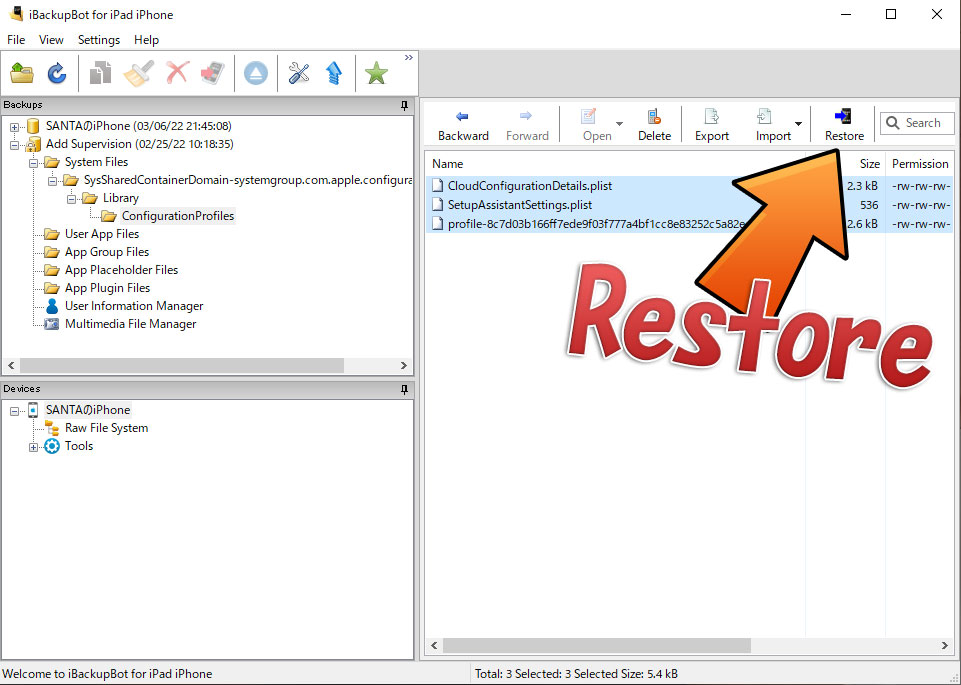This screenshot has width=961, height=685.
Task: Pin the Backups panel
Action: click(405, 105)
